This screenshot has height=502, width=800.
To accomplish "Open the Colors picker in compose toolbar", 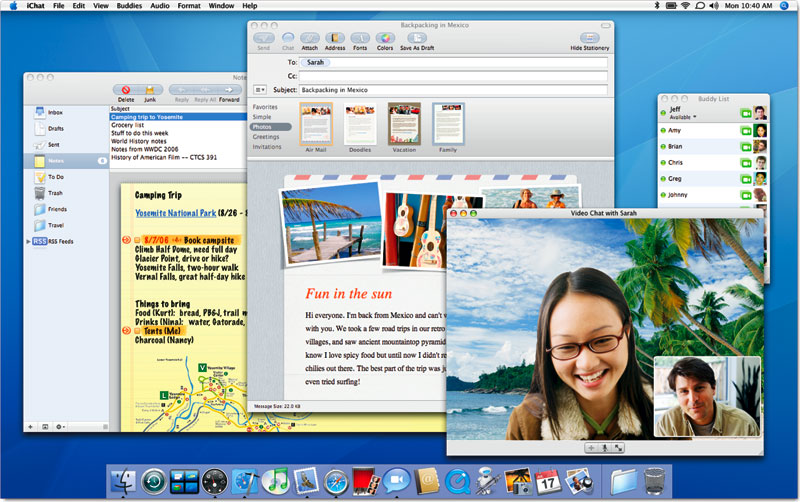I will point(385,37).
